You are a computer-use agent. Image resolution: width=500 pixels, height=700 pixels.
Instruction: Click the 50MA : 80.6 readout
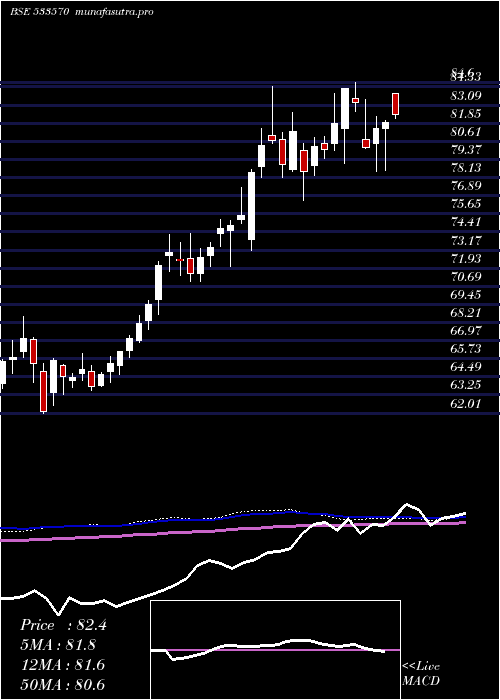pos(62,685)
